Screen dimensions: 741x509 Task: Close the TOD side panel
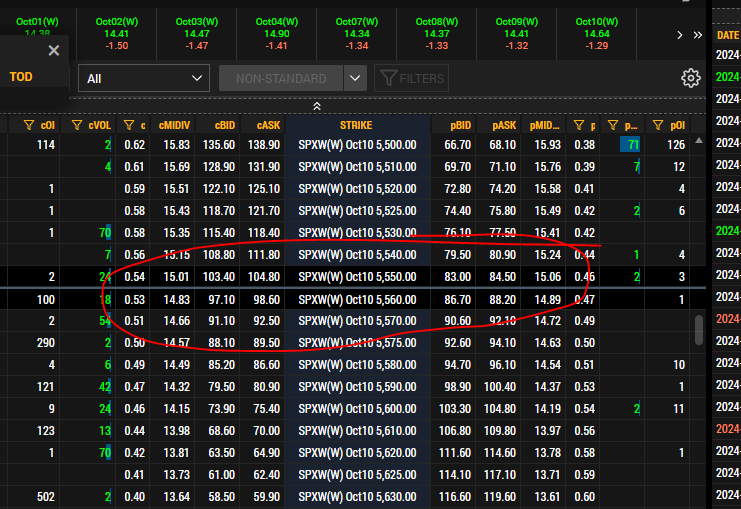(x=54, y=51)
